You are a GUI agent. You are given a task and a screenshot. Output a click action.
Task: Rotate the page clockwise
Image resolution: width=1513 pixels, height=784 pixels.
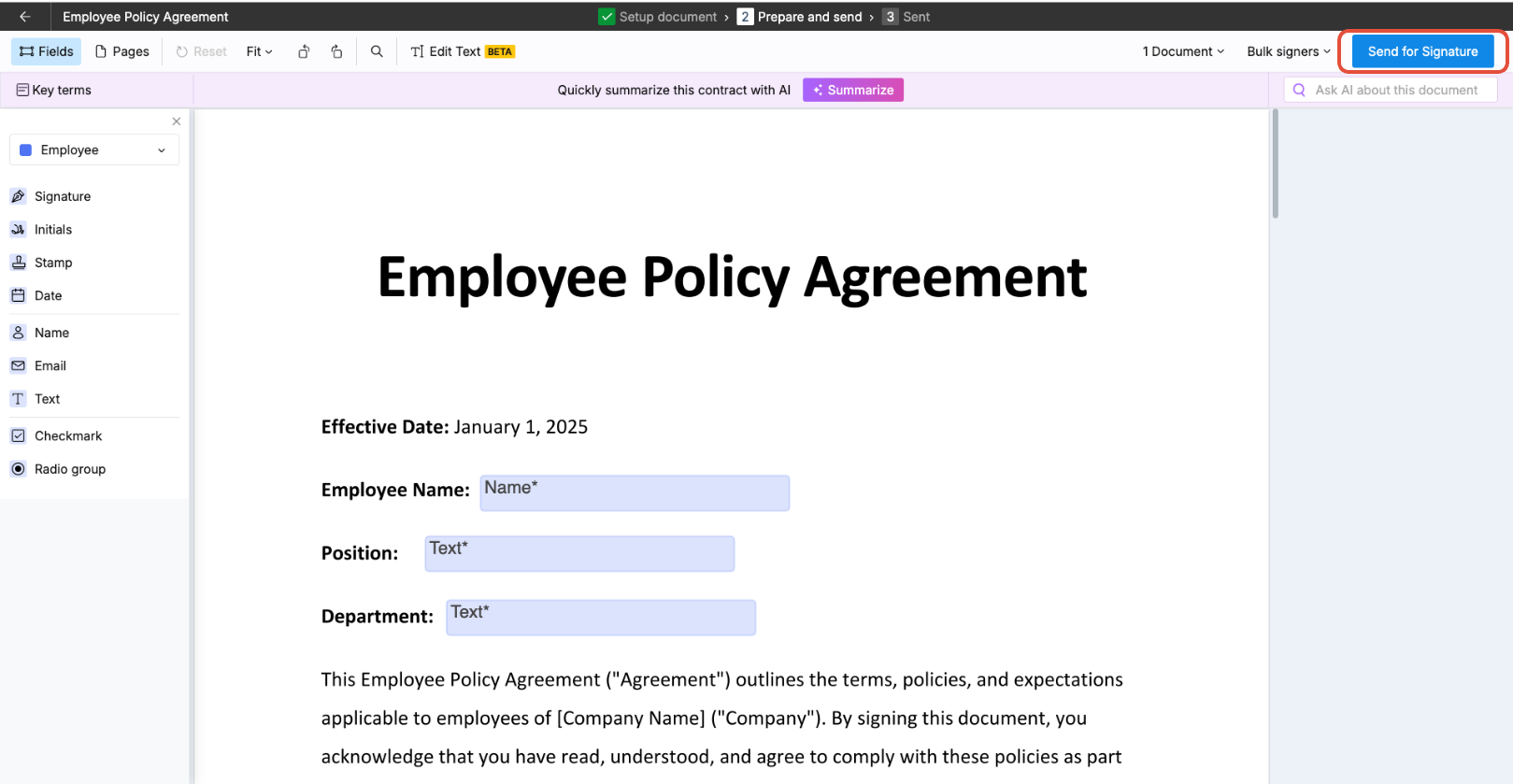pyautogui.click(x=336, y=51)
